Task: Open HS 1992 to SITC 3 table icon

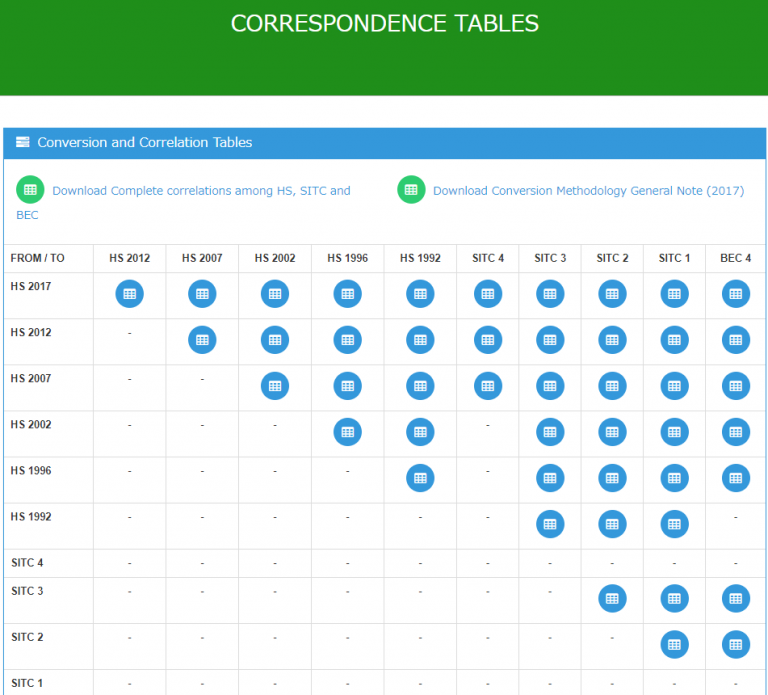Action: click(550, 524)
